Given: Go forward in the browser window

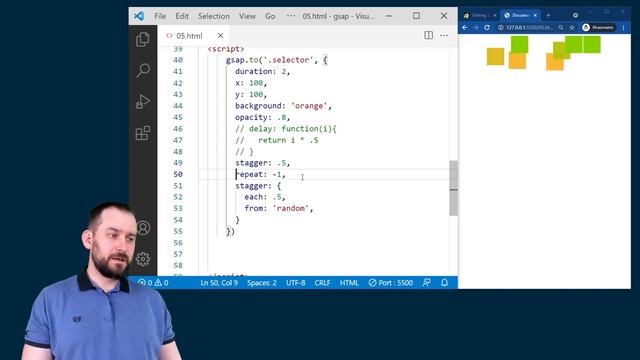Looking at the screenshot, I should point(476,27).
